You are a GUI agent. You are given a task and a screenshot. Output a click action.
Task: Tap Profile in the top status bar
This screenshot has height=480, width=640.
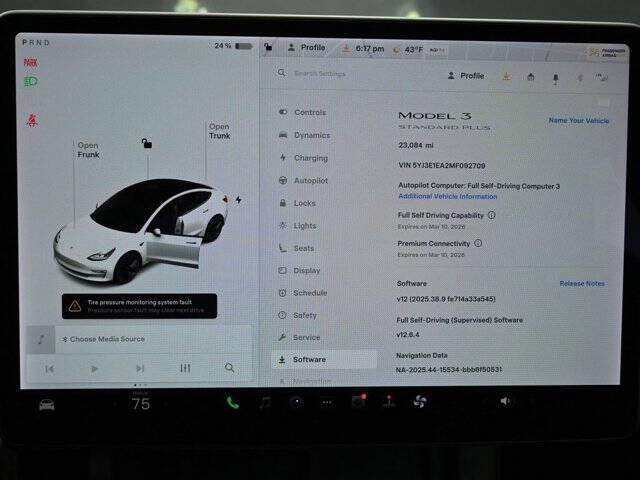click(307, 48)
